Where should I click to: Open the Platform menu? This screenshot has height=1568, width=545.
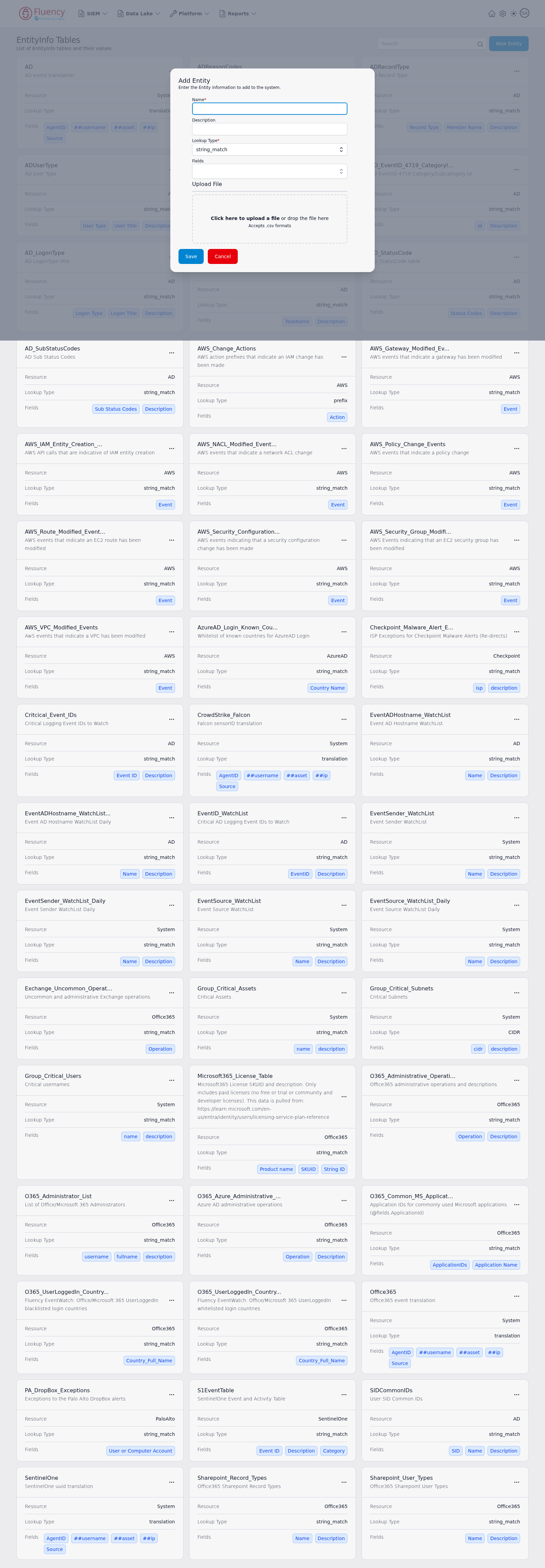click(189, 13)
